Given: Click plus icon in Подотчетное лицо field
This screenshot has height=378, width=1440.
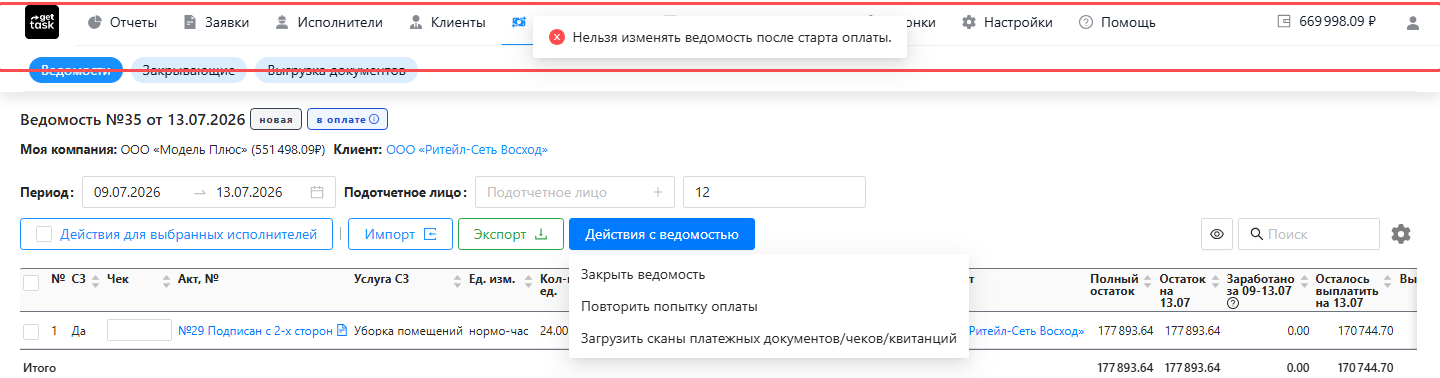Looking at the screenshot, I should coord(658,192).
